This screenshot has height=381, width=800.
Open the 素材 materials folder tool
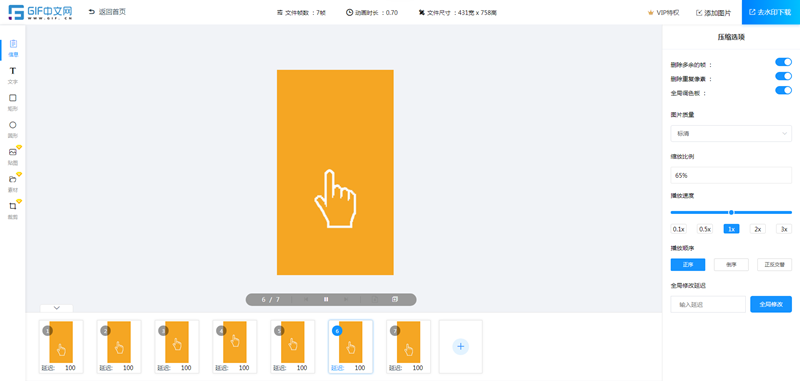click(x=13, y=183)
